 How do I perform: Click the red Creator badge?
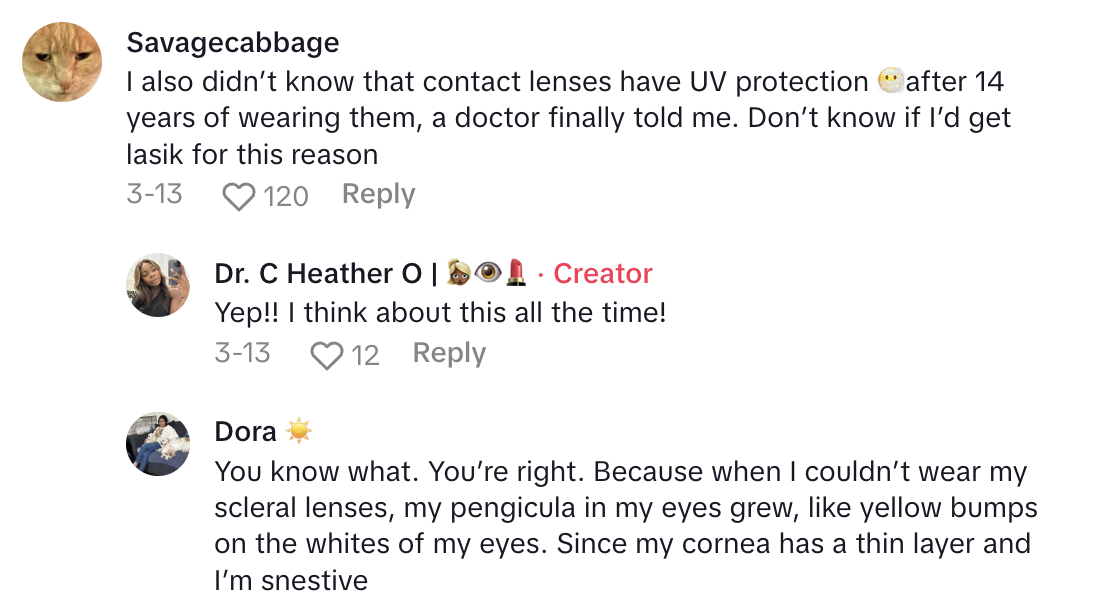602,273
